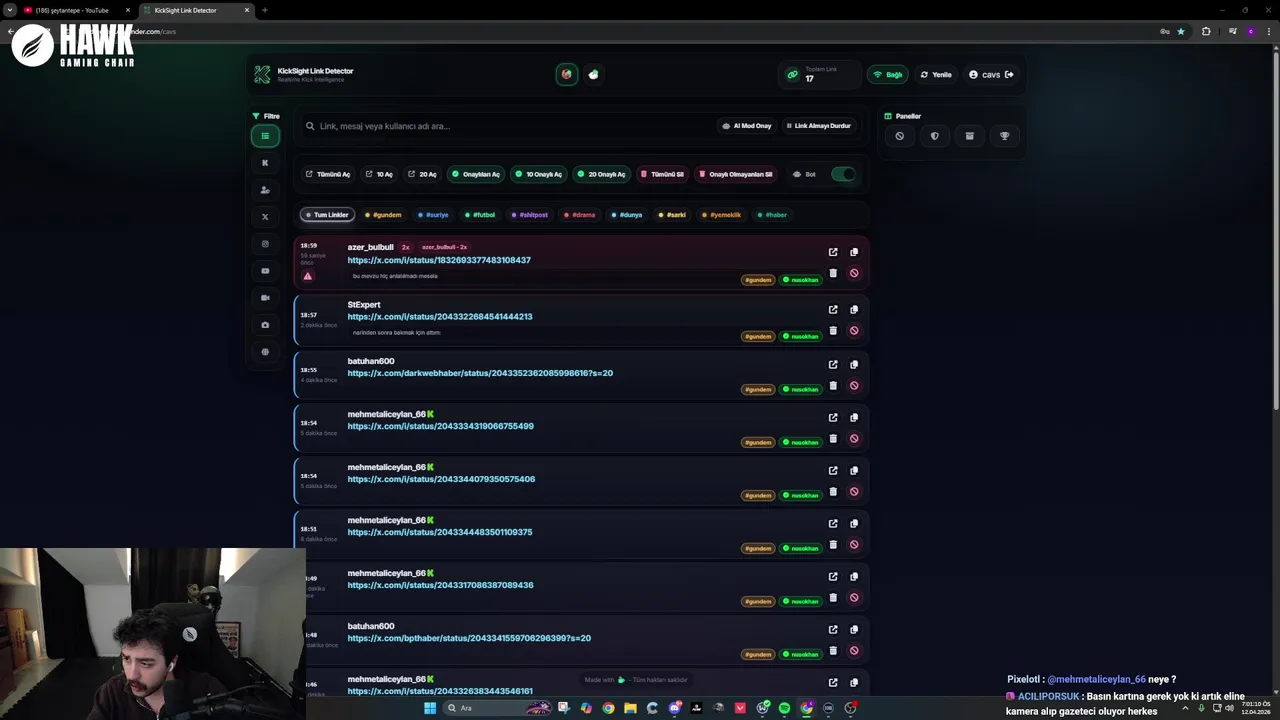Delete StExpert's link entry

[x=833, y=330]
